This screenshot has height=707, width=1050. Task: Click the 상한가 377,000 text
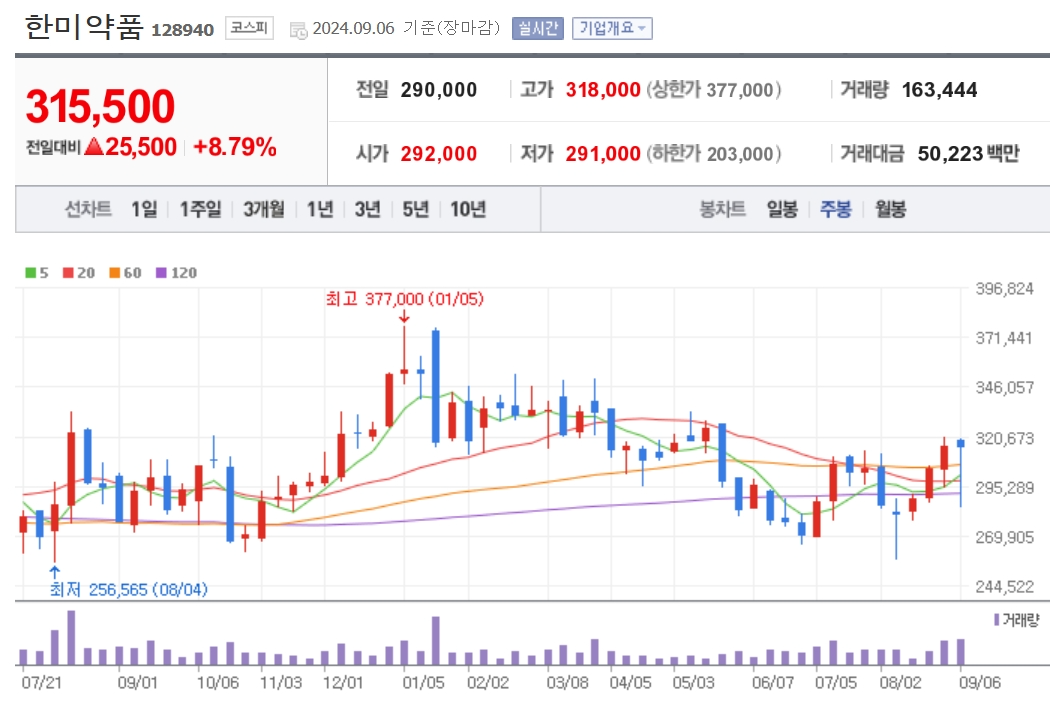[x=714, y=90]
